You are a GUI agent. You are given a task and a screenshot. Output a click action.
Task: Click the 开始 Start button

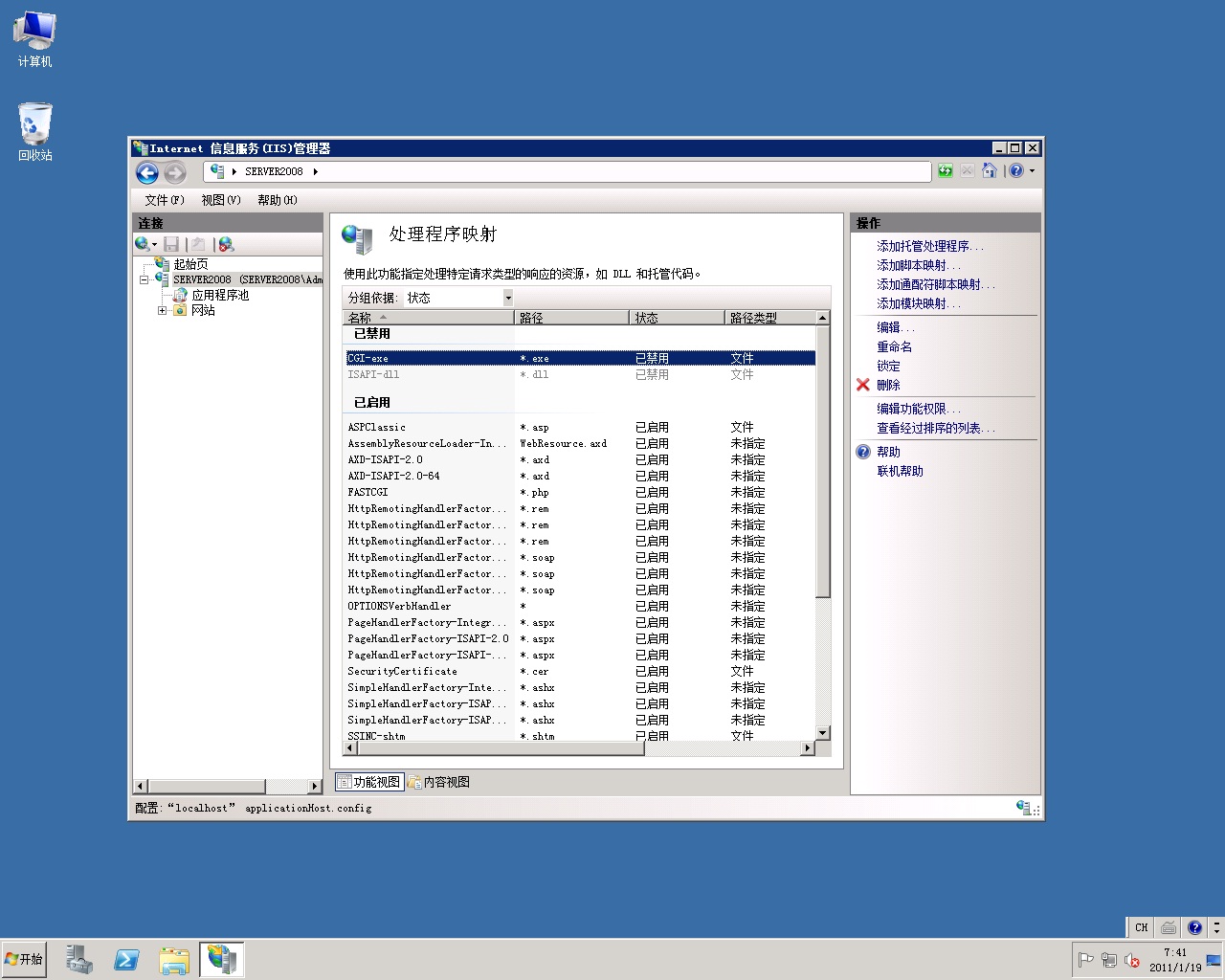[25, 959]
